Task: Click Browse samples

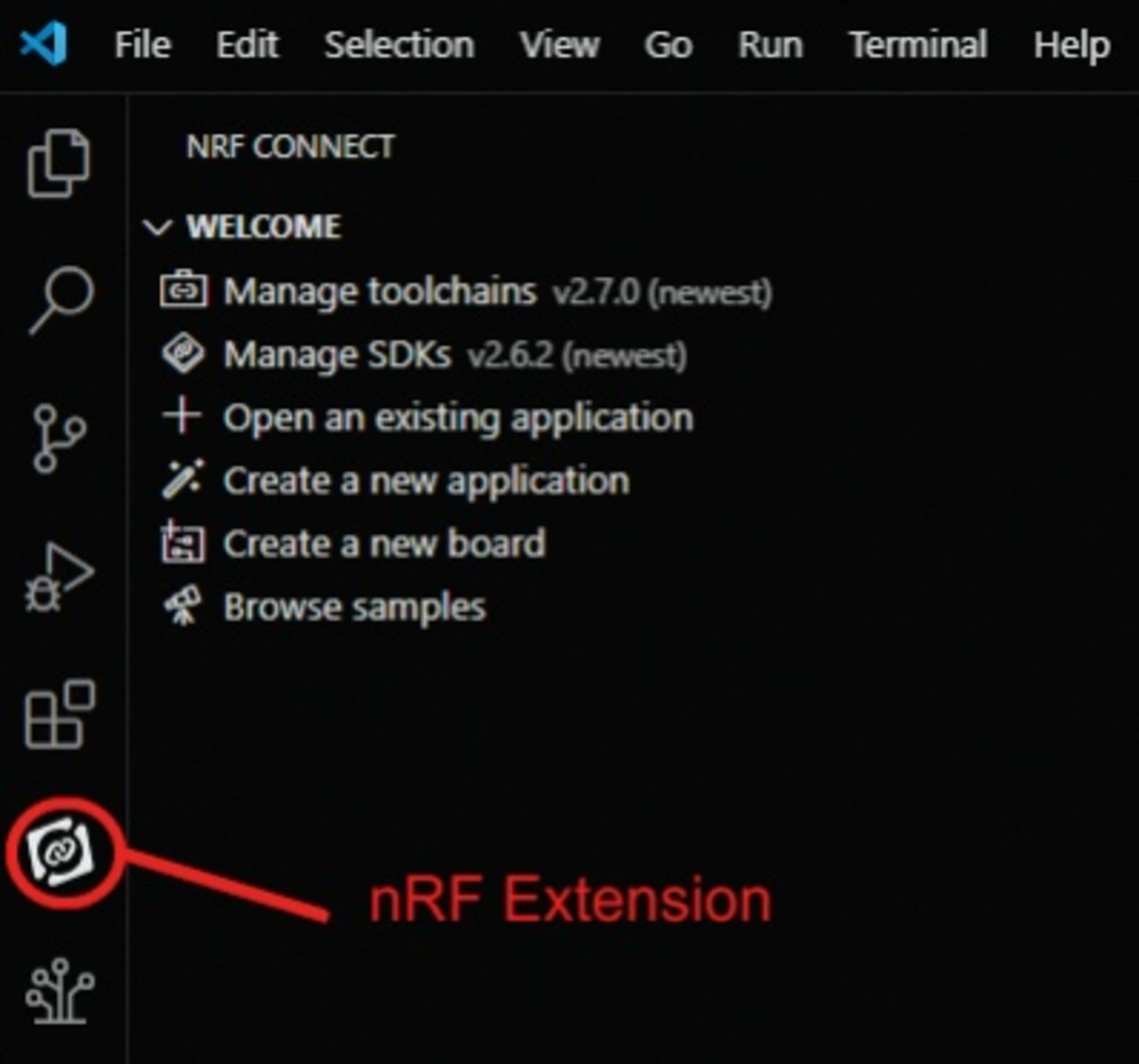Action: (x=354, y=608)
